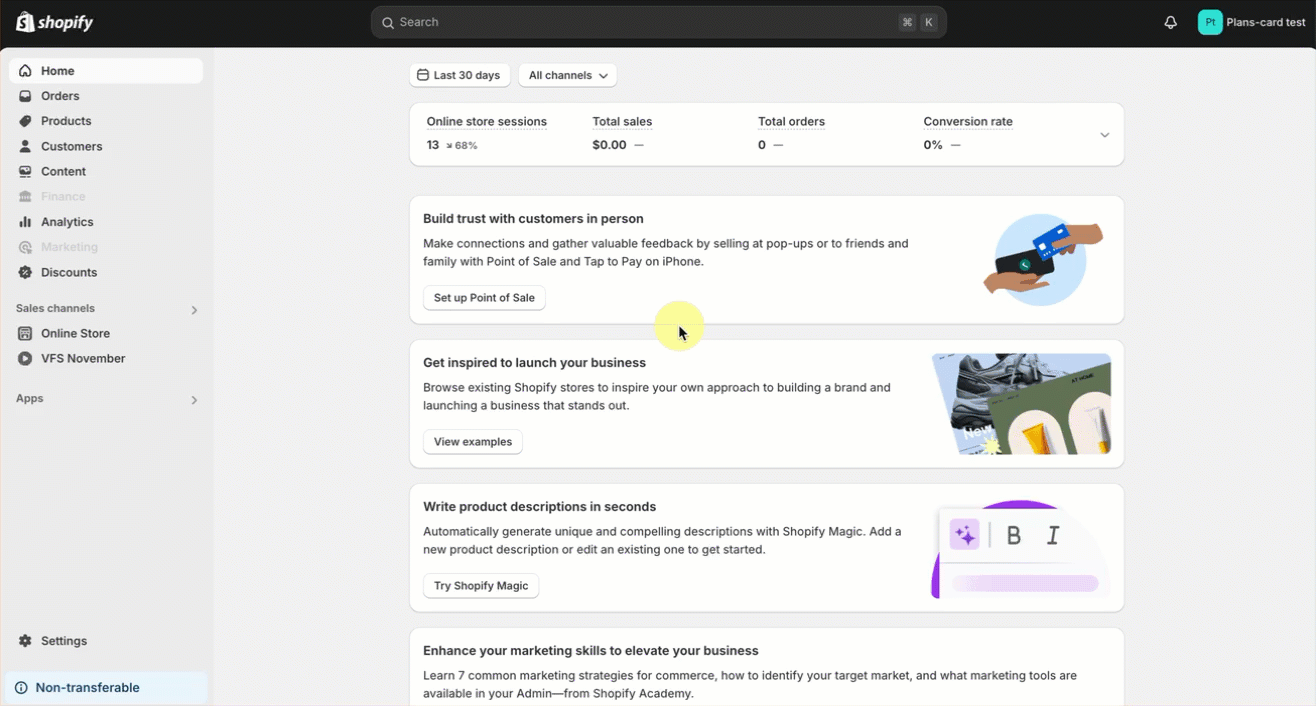Click the store examples illustration
Image resolution: width=1316 pixels, height=706 pixels.
click(x=1021, y=404)
